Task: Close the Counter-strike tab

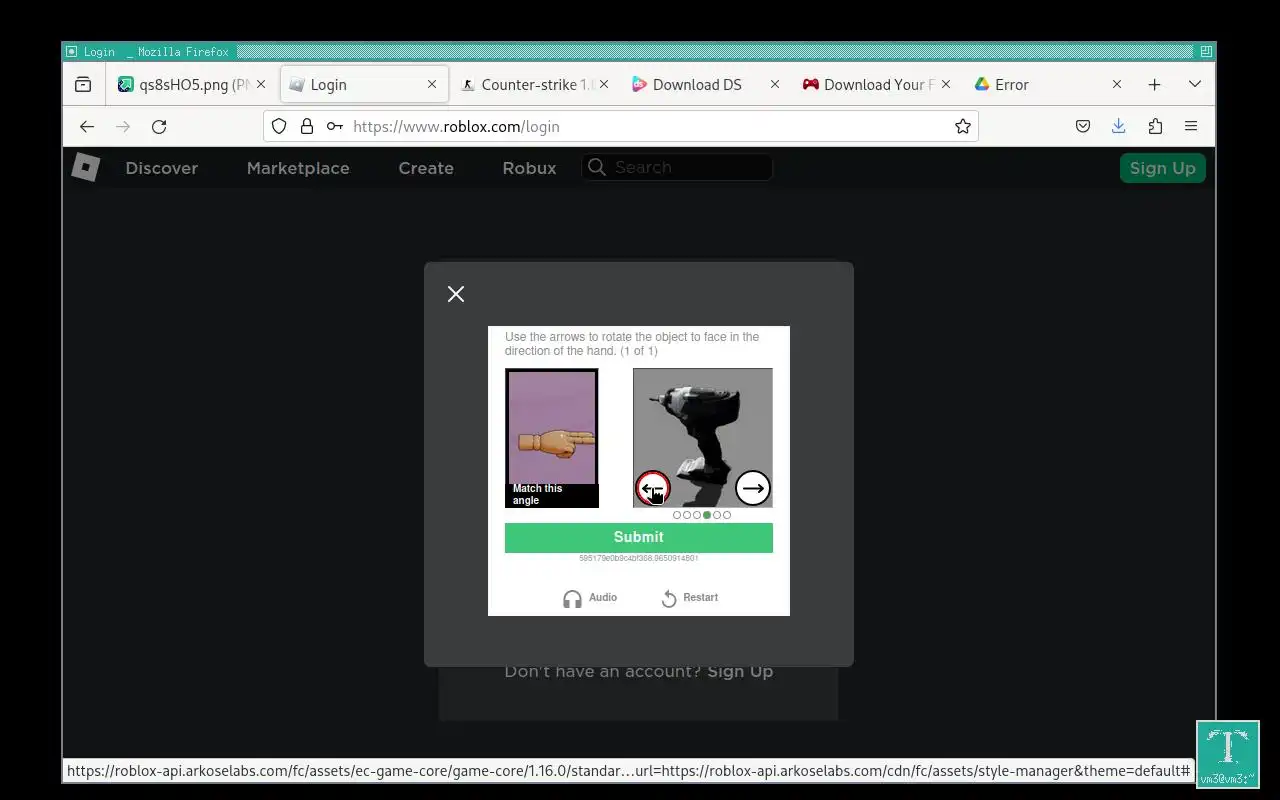Action: tap(603, 85)
